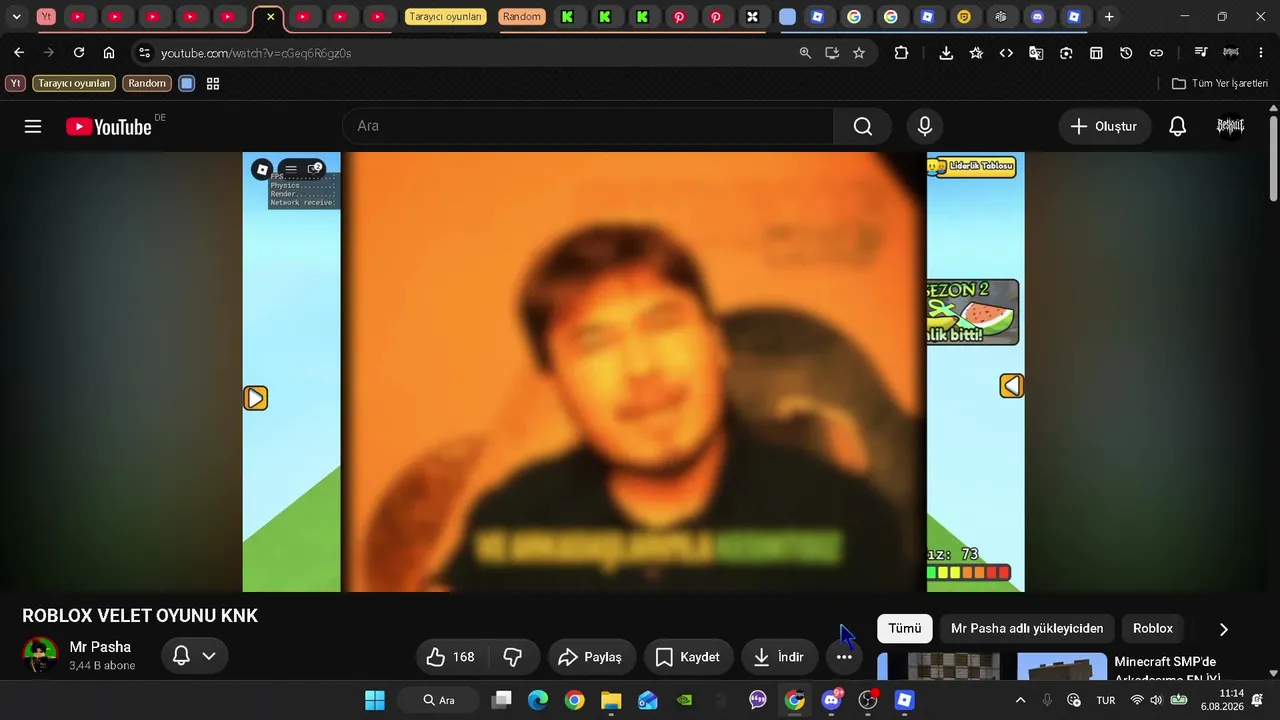Open the Oluştur create button
This screenshot has width=1280, height=720.
pyautogui.click(x=1105, y=126)
